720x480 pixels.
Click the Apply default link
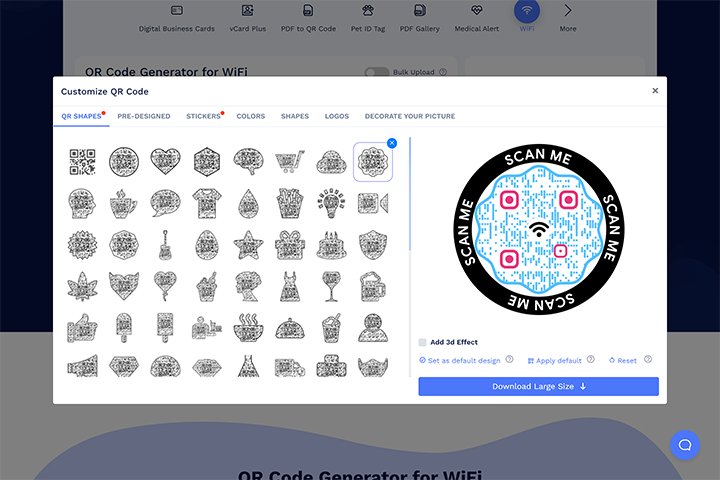coord(554,361)
